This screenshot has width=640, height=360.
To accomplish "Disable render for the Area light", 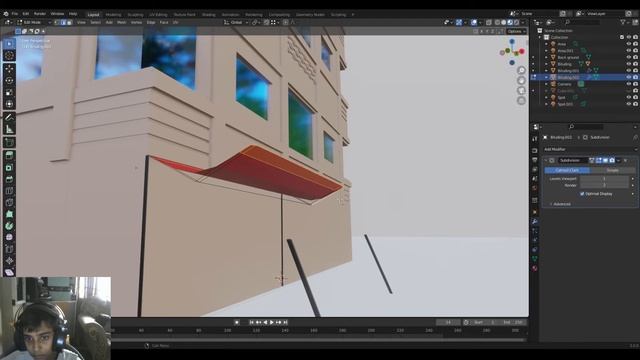I will [636, 44].
